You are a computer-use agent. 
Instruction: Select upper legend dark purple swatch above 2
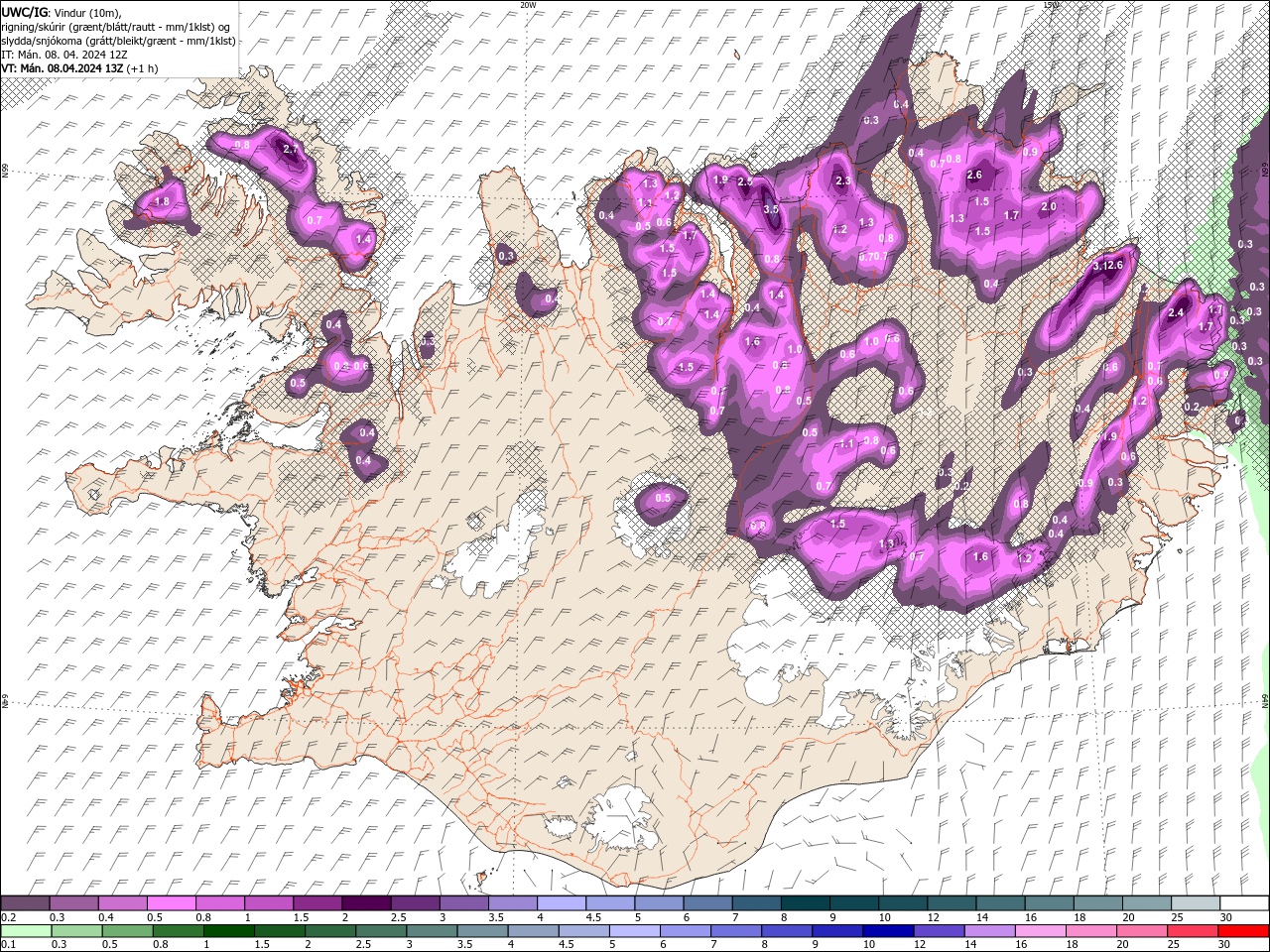[x=365, y=903]
